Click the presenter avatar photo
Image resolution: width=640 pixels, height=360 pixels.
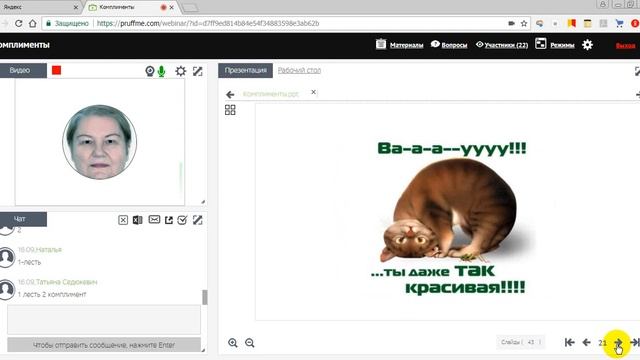click(100, 142)
